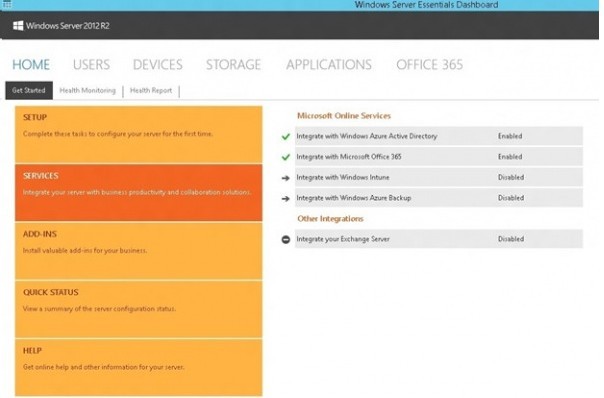Open the USERS tab

[x=91, y=65]
